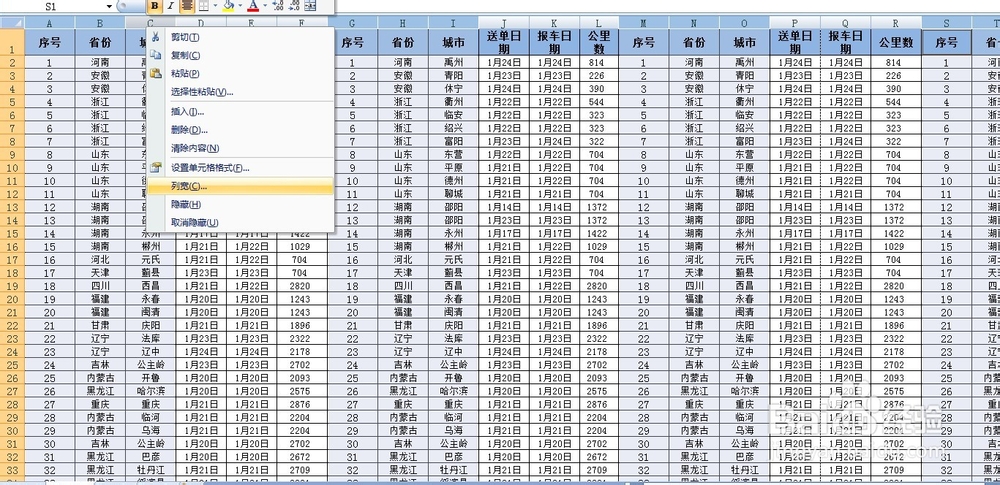Select column J header

tap(504, 24)
